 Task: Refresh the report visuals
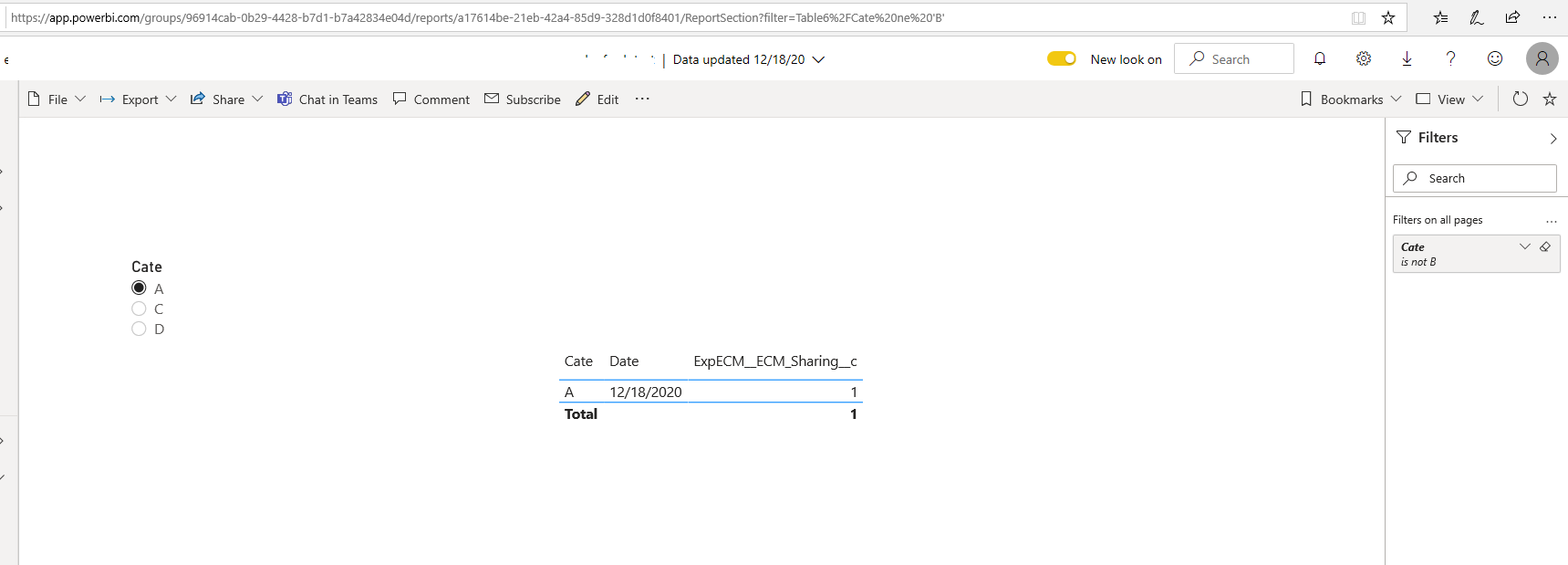(x=1520, y=99)
